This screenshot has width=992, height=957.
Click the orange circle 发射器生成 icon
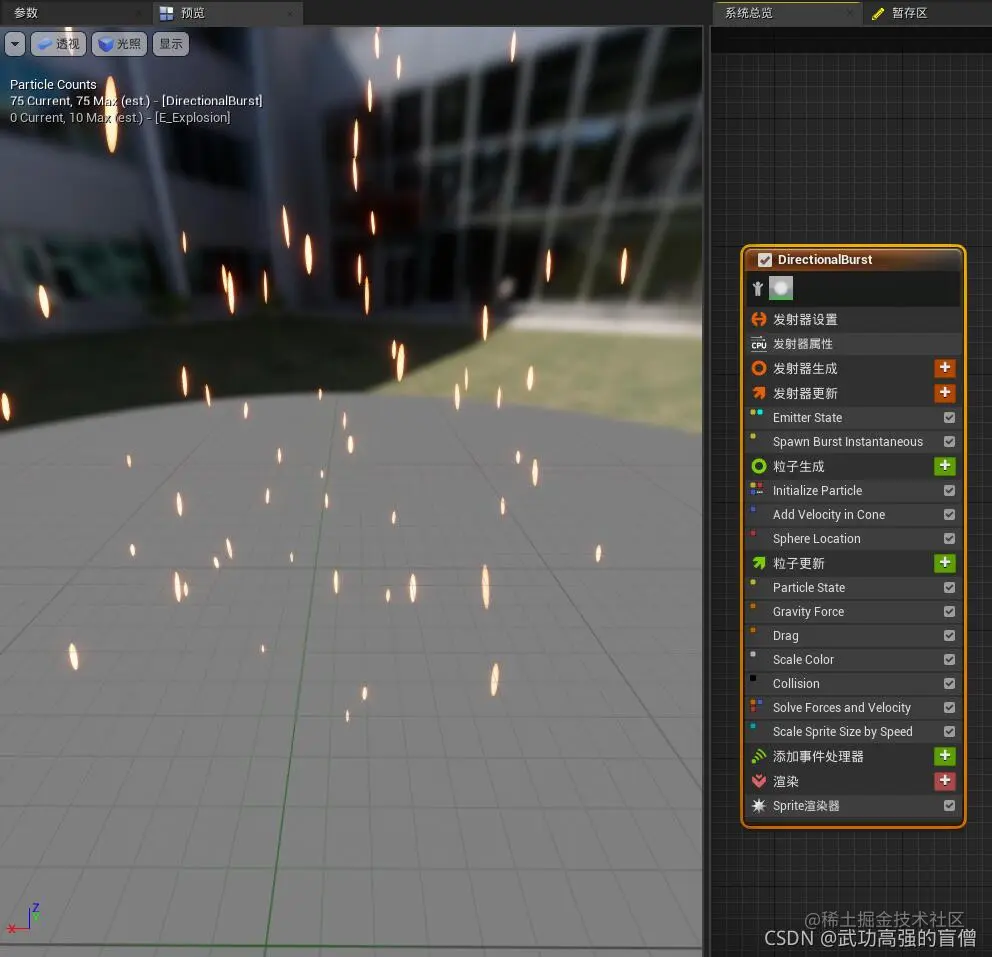point(759,368)
